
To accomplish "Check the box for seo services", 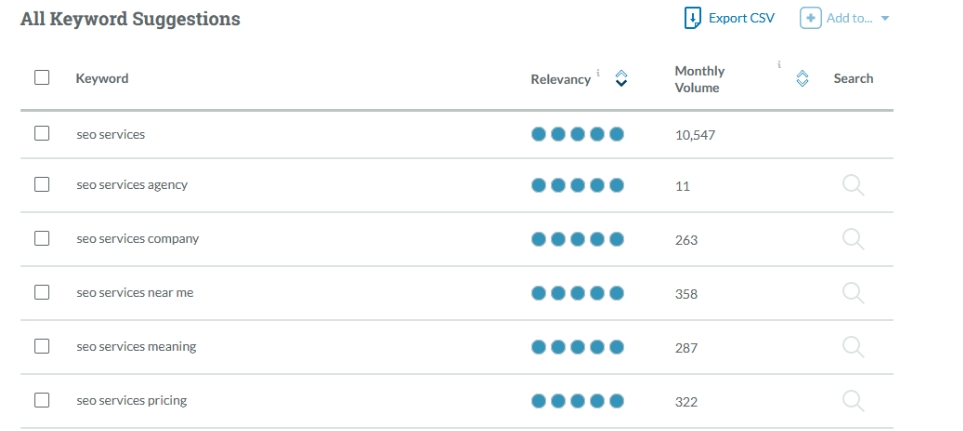I will coord(42,133).
